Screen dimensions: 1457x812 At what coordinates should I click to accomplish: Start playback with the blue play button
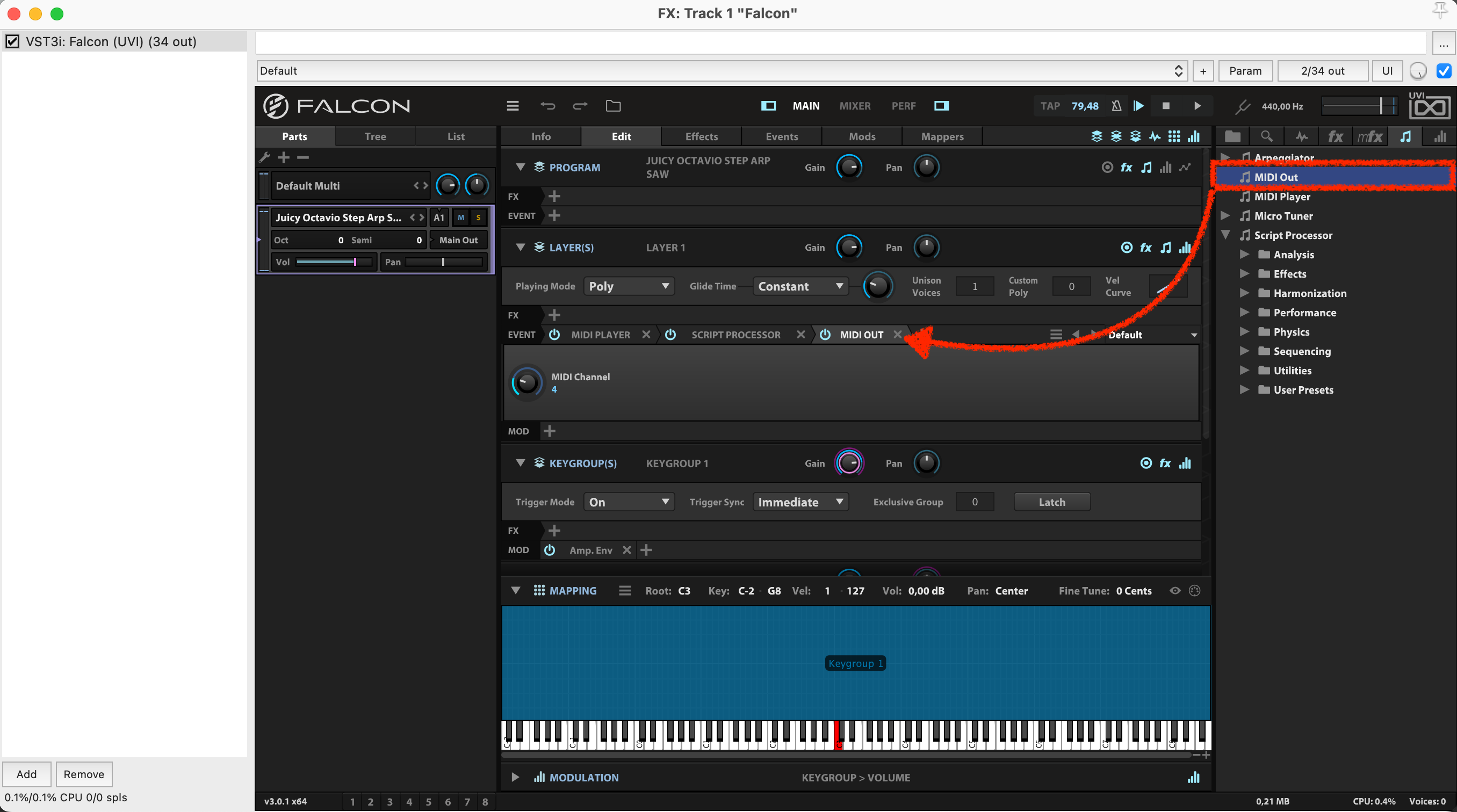pyautogui.click(x=1138, y=106)
